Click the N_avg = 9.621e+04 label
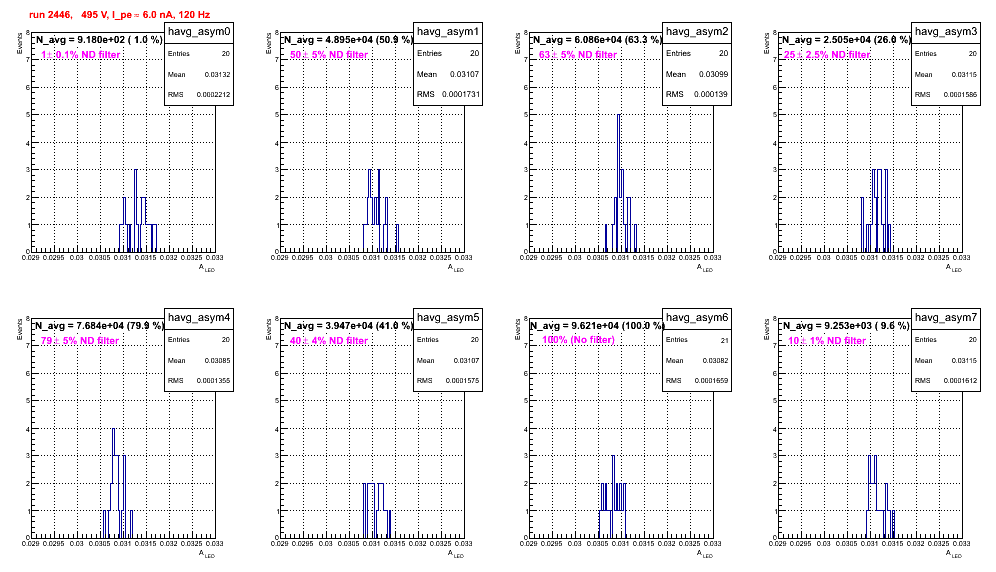The height and width of the screenshot is (572, 996). [x=596, y=325]
